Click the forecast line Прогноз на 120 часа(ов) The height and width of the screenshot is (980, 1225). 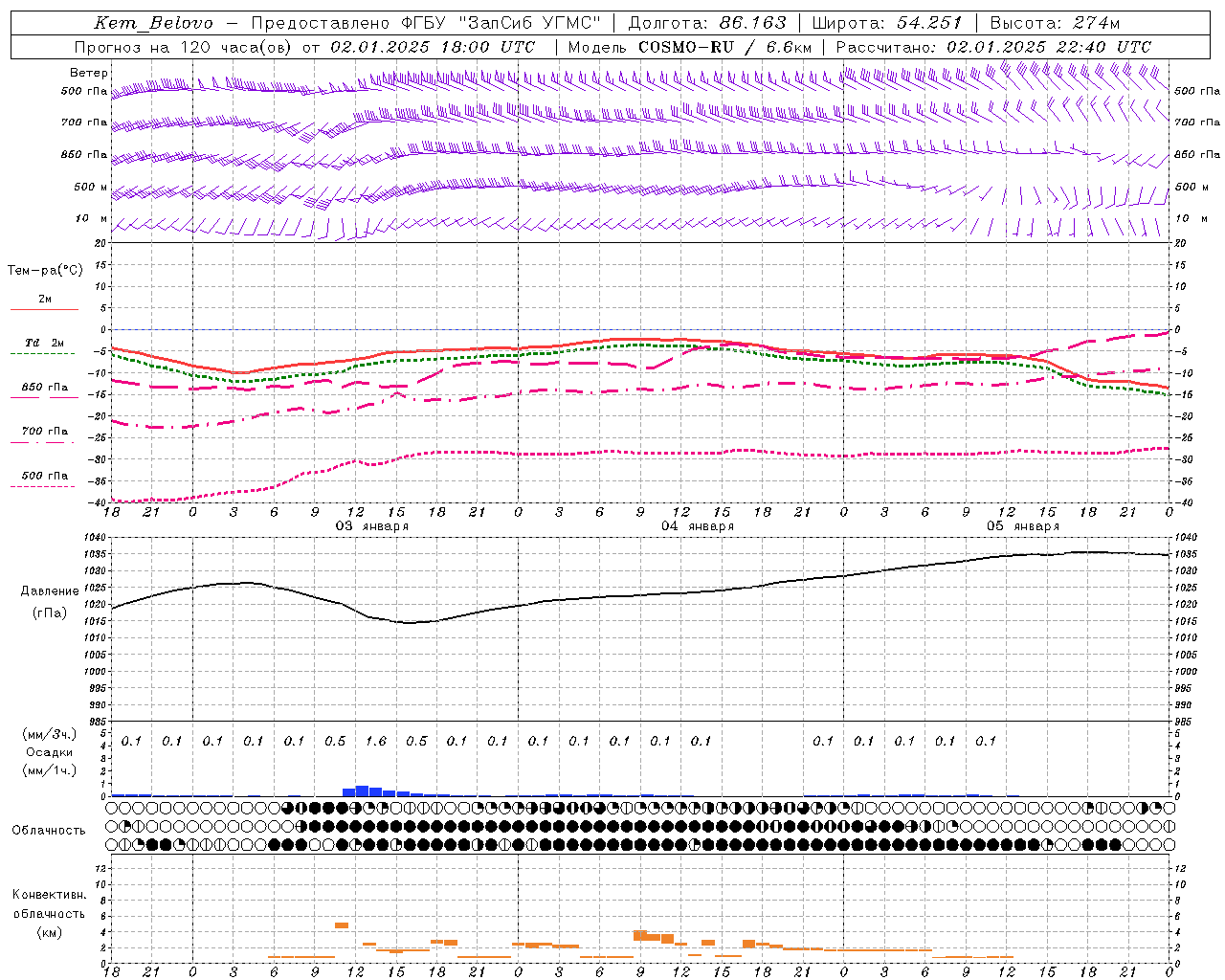tap(184, 47)
